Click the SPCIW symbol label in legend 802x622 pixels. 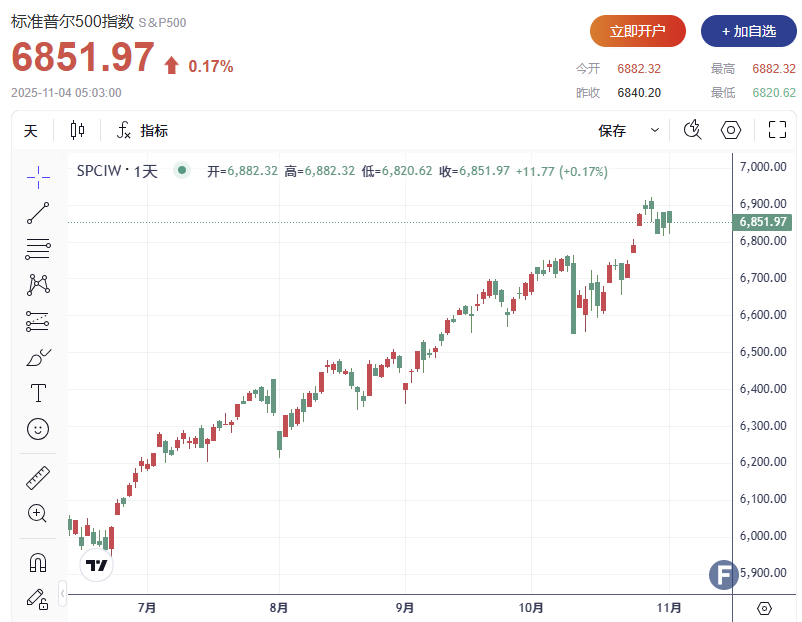[x=99, y=171]
